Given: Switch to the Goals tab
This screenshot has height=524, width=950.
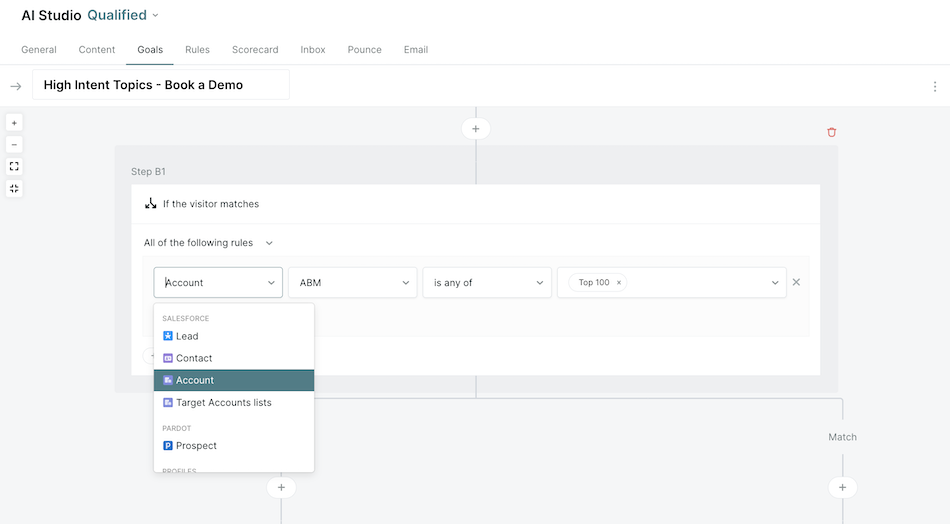Looking at the screenshot, I should (x=150, y=50).
